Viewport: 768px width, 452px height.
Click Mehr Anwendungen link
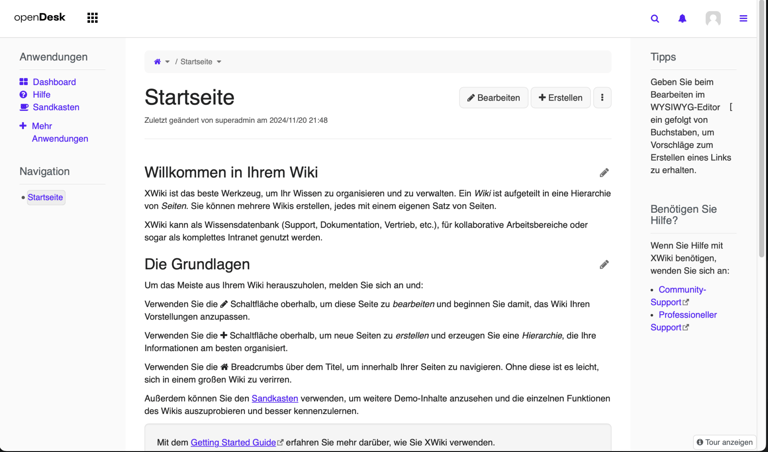60,132
